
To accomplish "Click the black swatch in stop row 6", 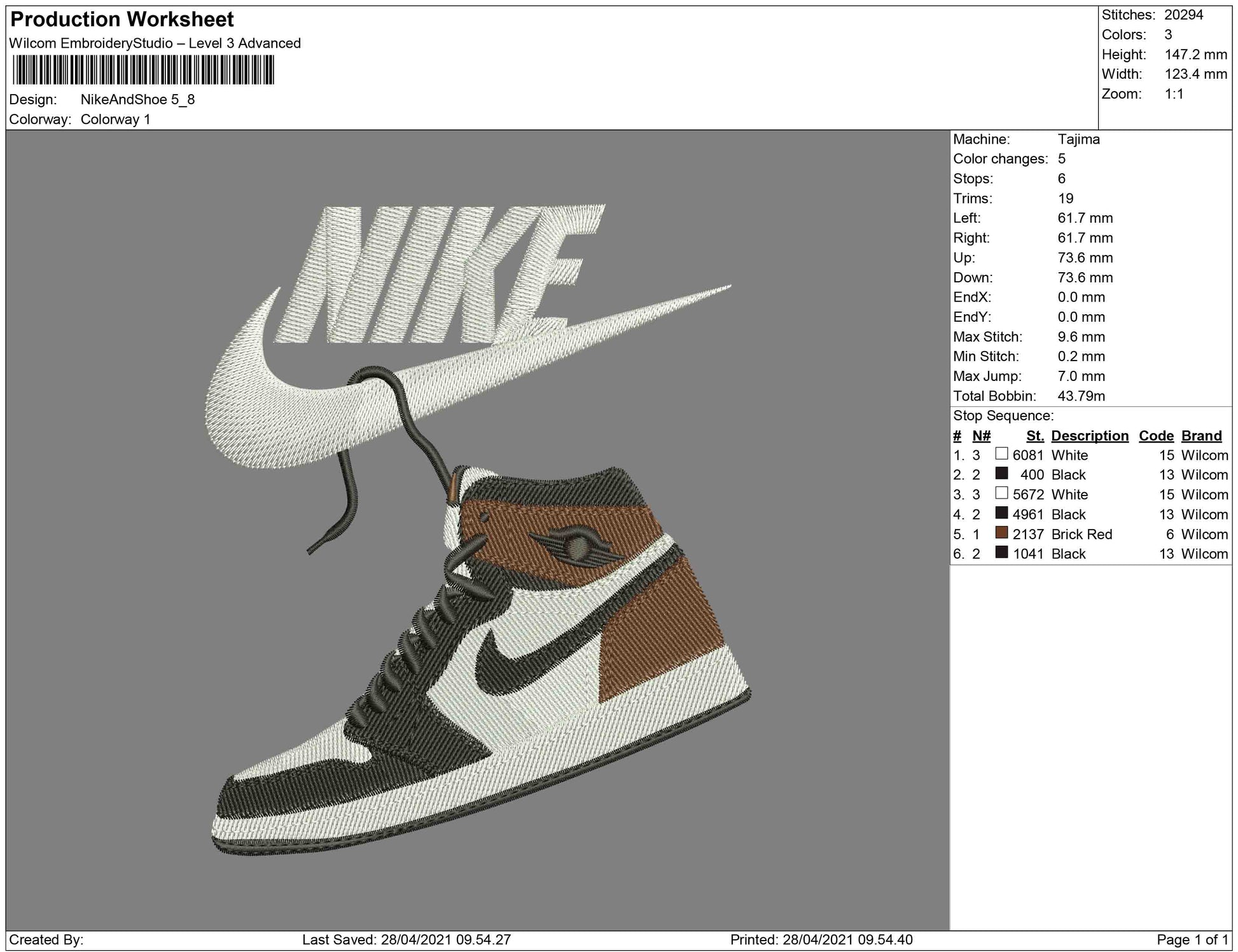I will [1001, 553].
